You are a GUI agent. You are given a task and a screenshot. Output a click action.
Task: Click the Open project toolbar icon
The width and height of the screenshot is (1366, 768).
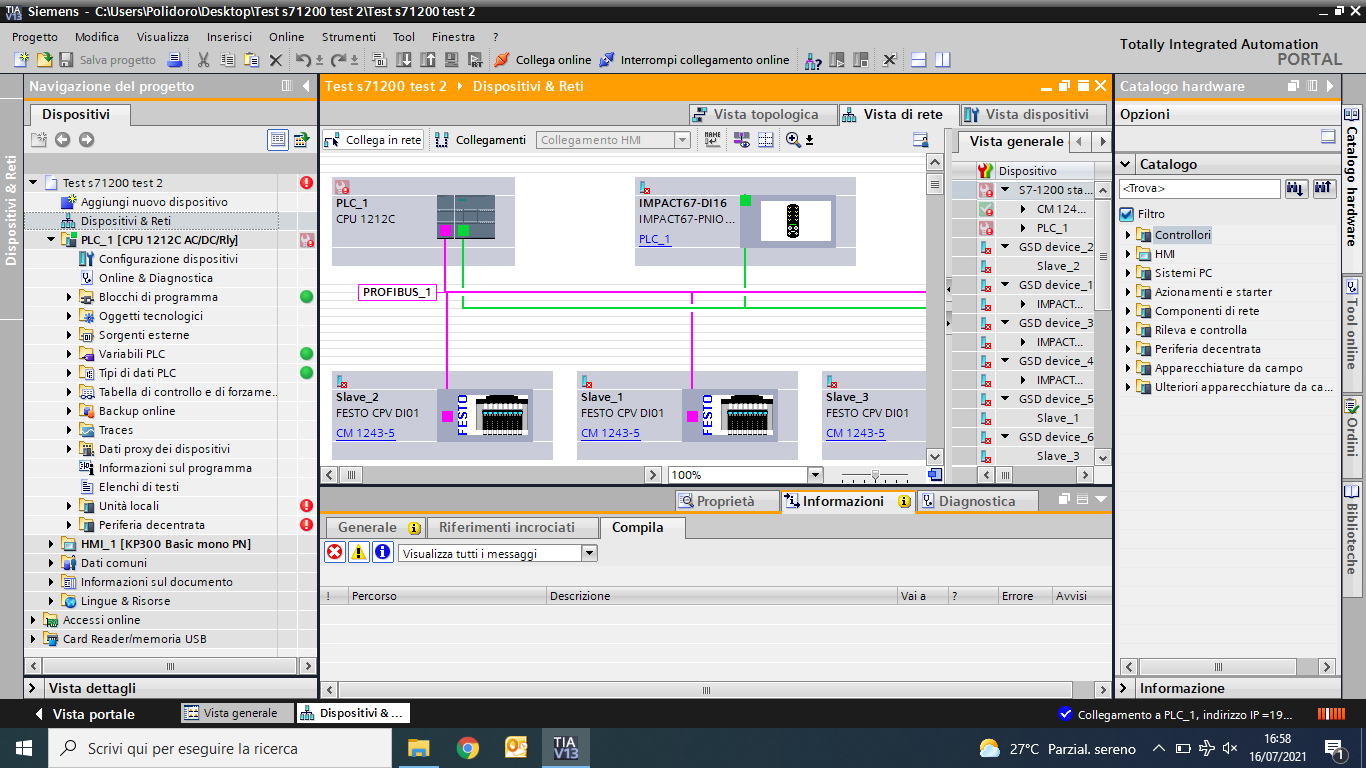click(x=44, y=60)
